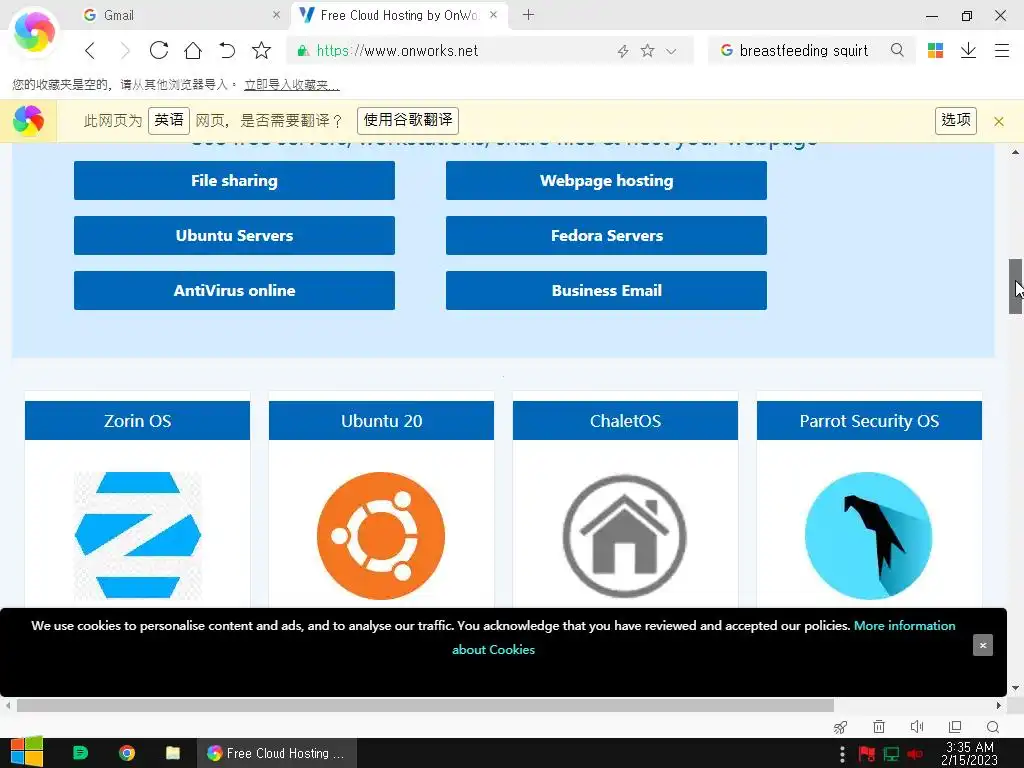Open the browser hamburger menu
Image resolution: width=1024 pixels, height=768 pixels.
click(x=1002, y=50)
